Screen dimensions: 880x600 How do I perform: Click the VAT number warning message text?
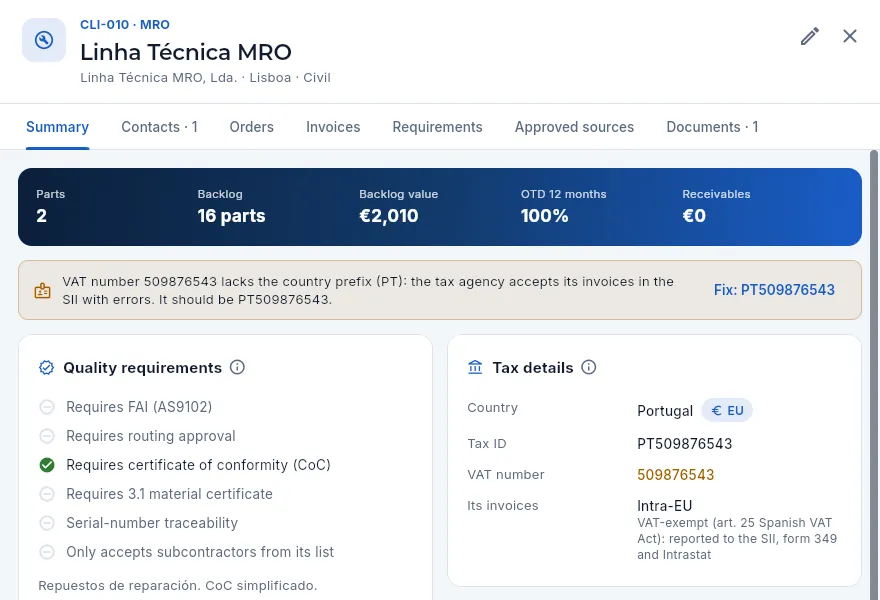coord(368,290)
